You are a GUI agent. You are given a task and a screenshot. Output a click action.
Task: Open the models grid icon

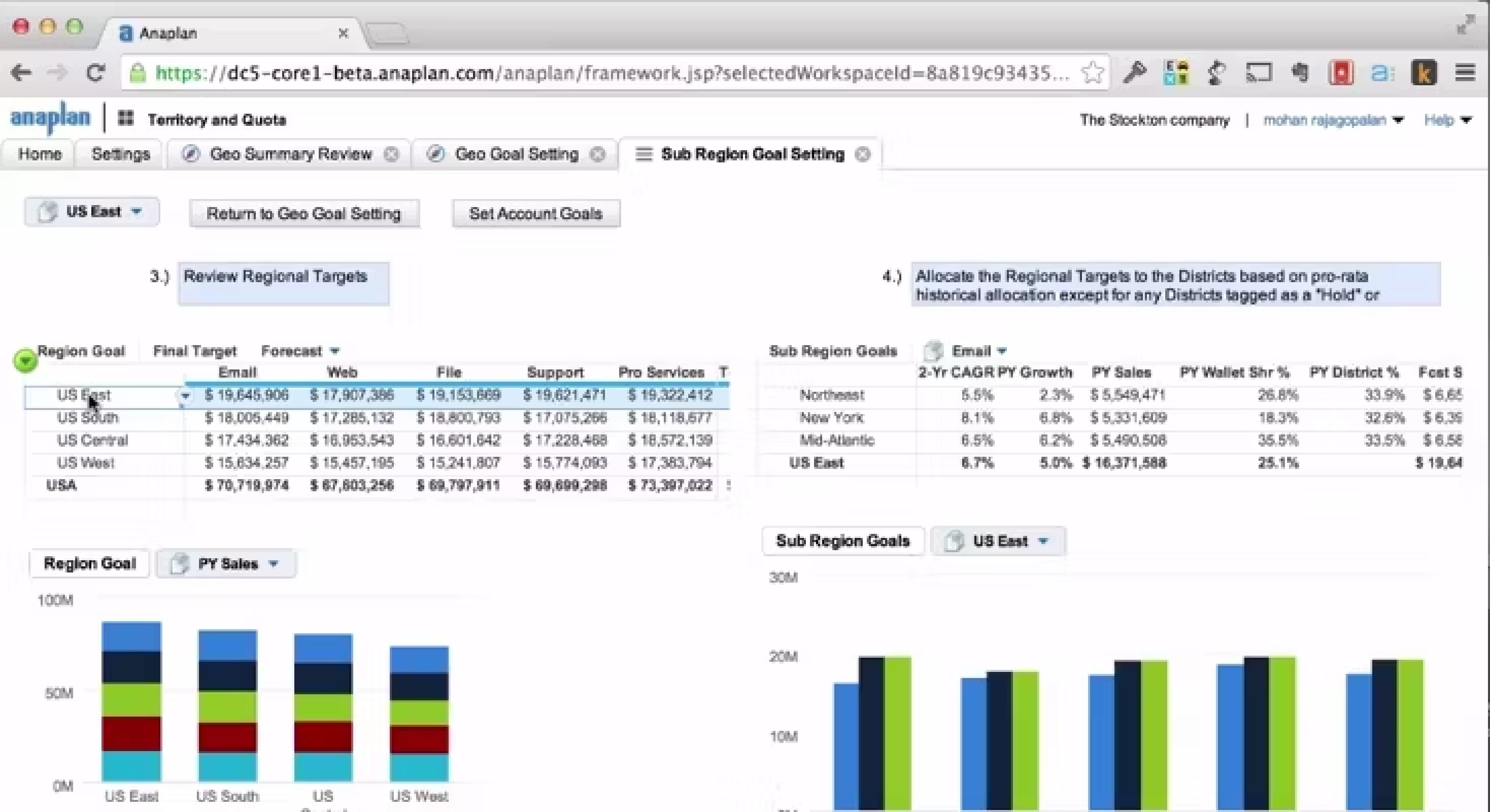point(125,119)
